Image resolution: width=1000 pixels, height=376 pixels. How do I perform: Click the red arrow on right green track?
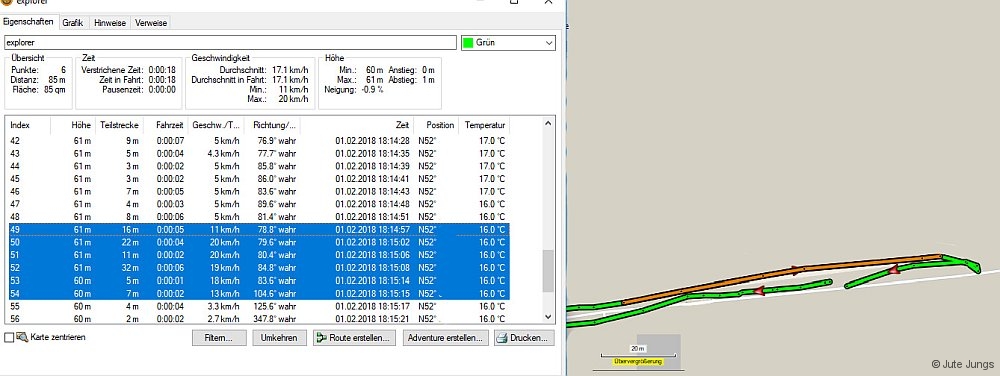coord(894,270)
